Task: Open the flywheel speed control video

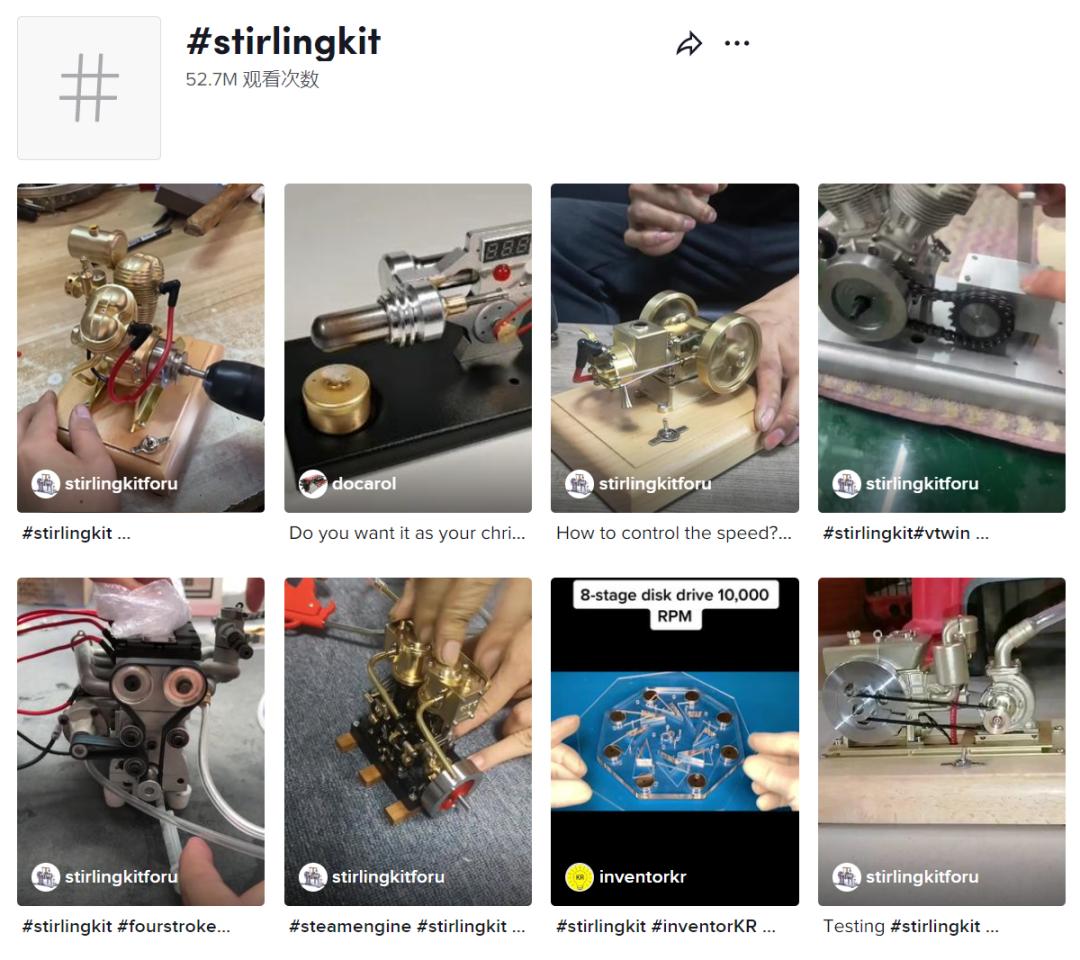Action: point(675,348)
